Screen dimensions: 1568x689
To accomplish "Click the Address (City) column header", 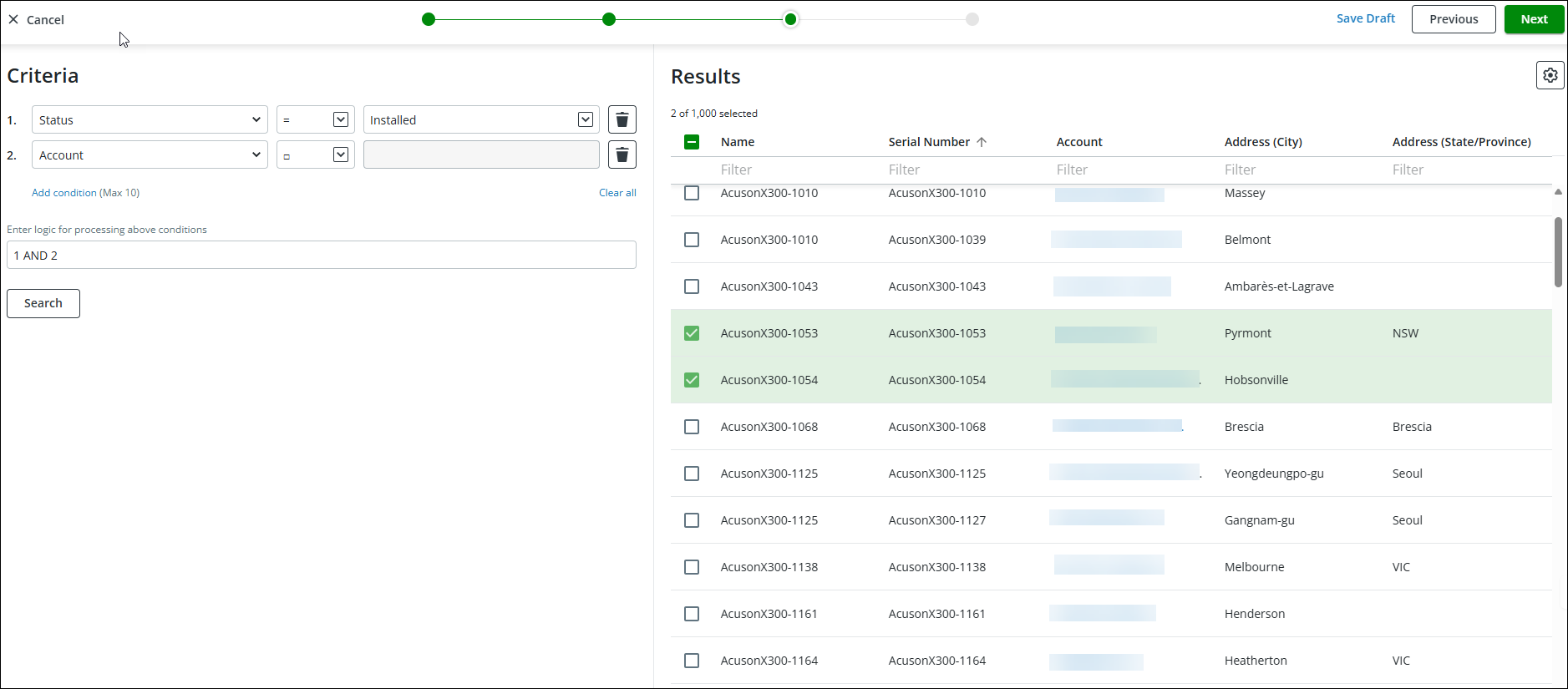I will (1263, 142).
